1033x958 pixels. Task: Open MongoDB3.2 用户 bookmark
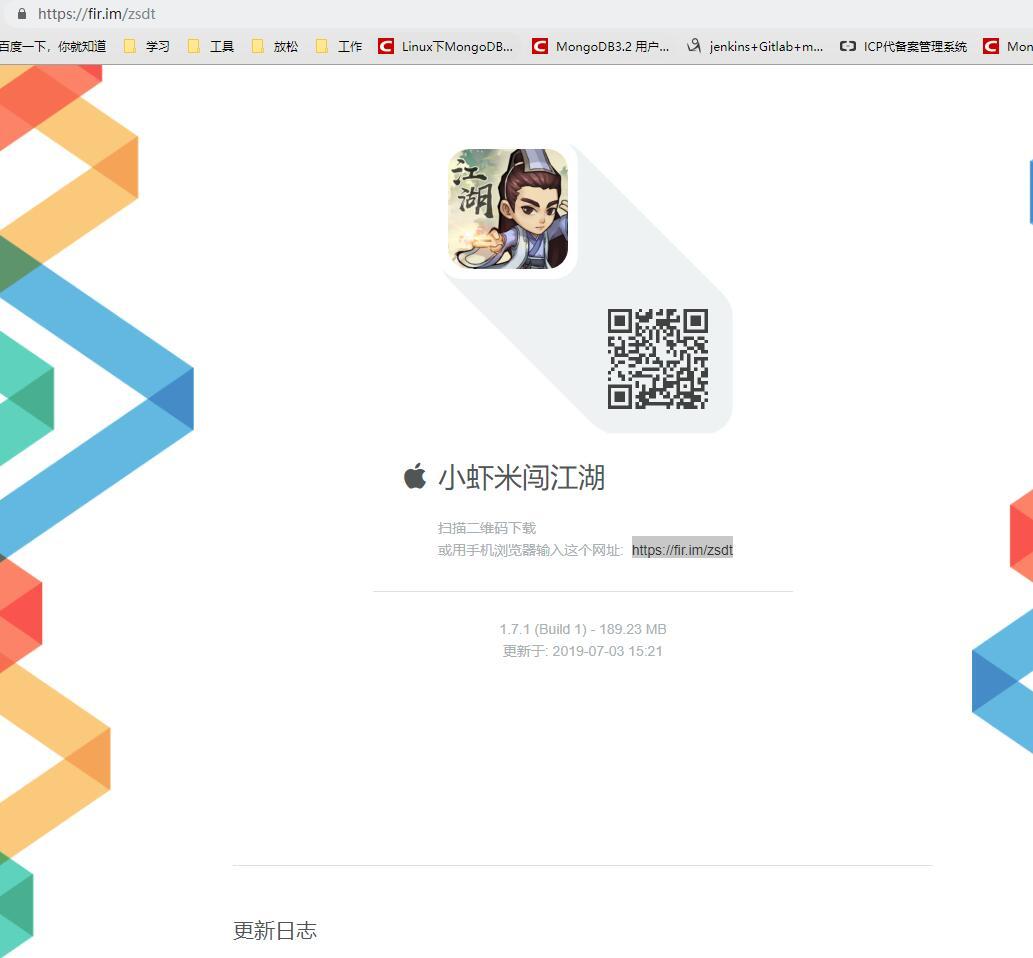tap(601, 46)
